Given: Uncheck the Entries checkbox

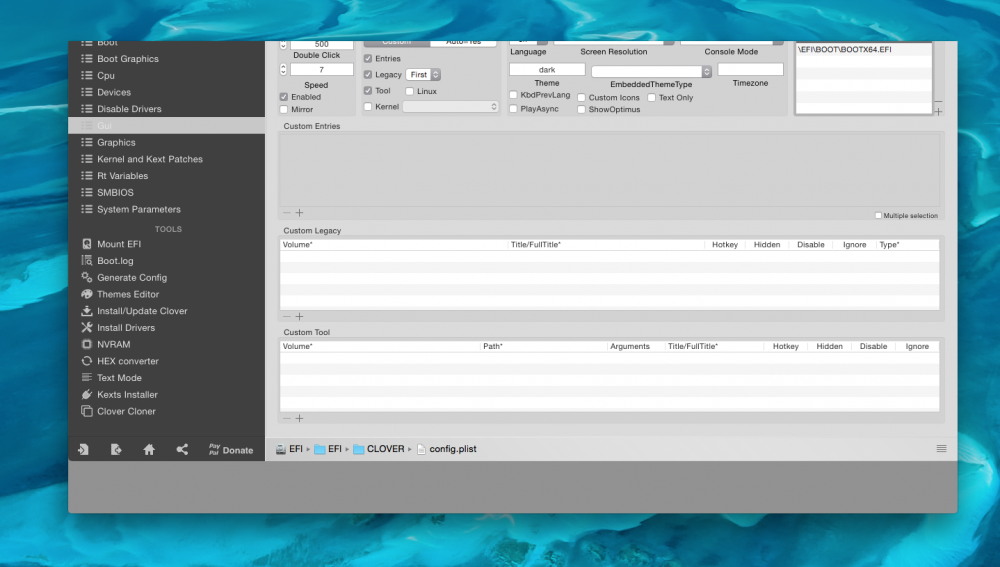Looking at the screenshot, I should pyautogui.click(x=368, y=58).
